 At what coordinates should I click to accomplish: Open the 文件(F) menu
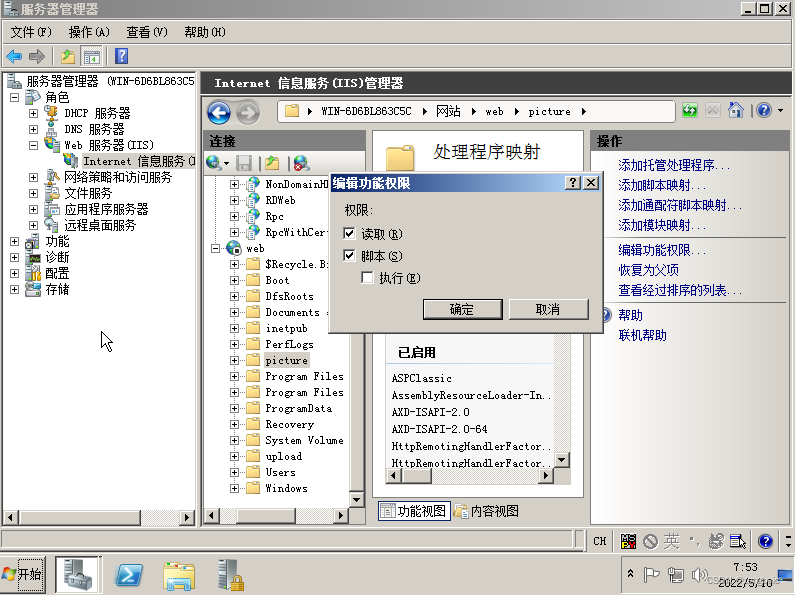31,32
